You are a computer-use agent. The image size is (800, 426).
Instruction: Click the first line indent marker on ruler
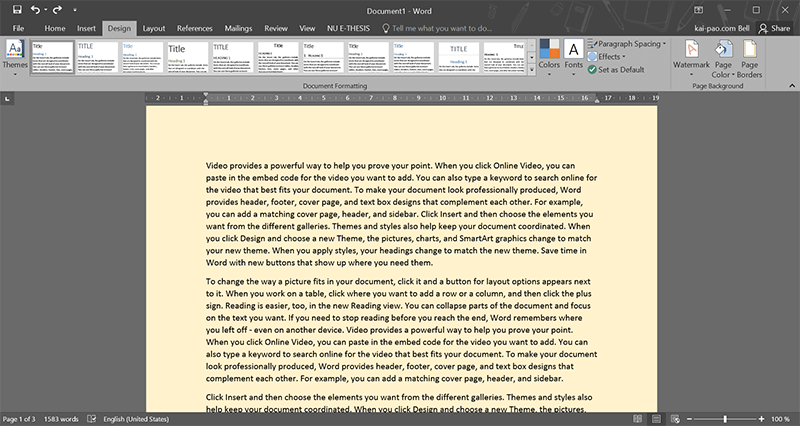(206, 95)
